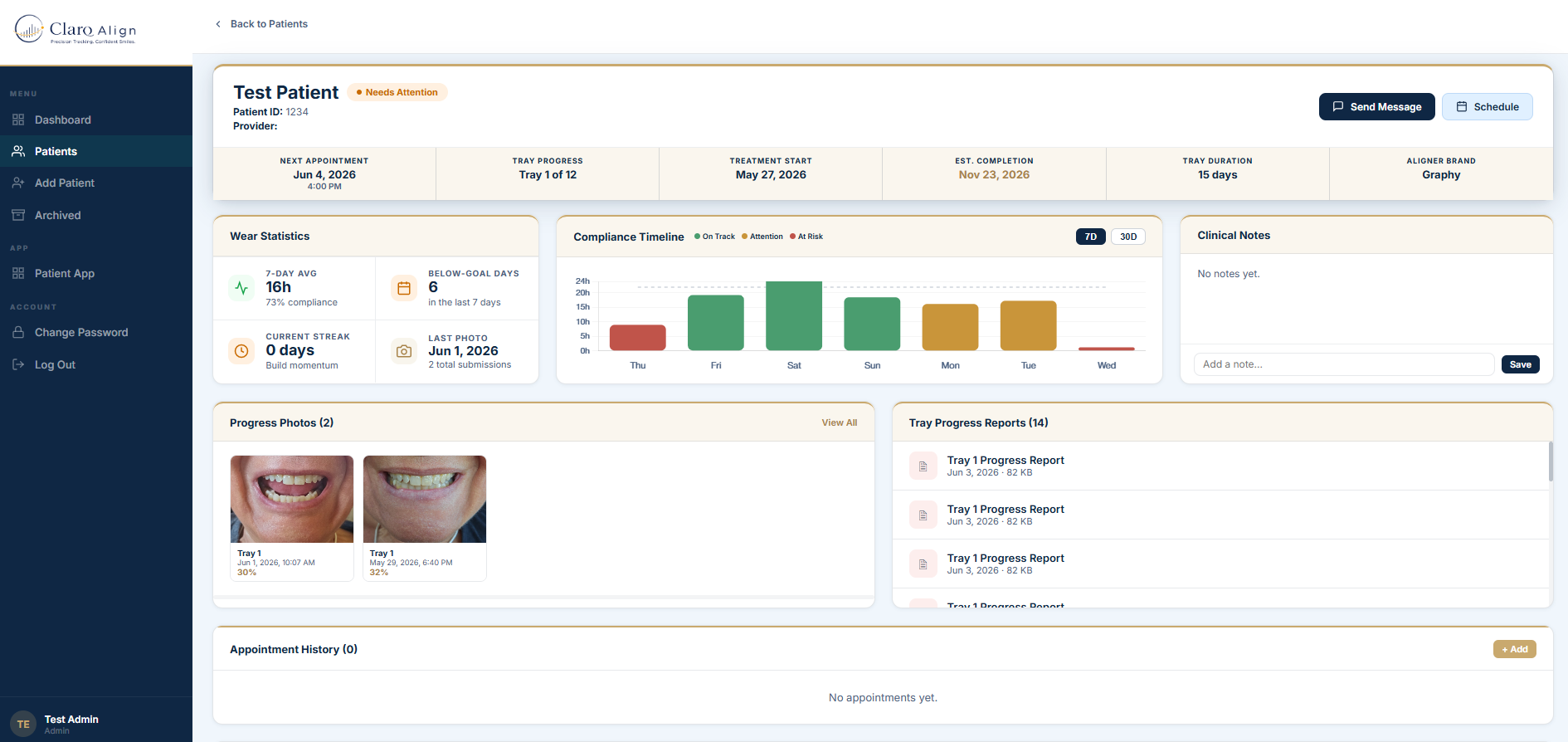Switch compliance timeline to 30D

(x=1128, y=237)
